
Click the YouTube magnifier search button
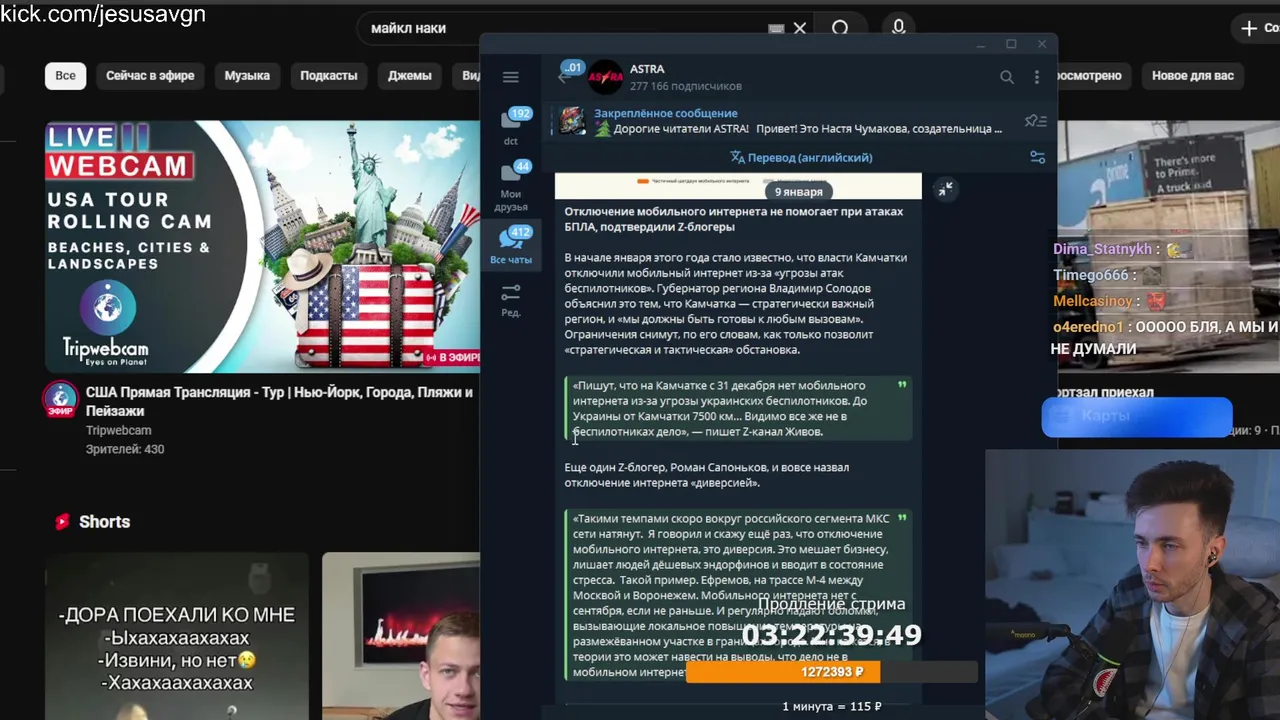tap(840, 28)
